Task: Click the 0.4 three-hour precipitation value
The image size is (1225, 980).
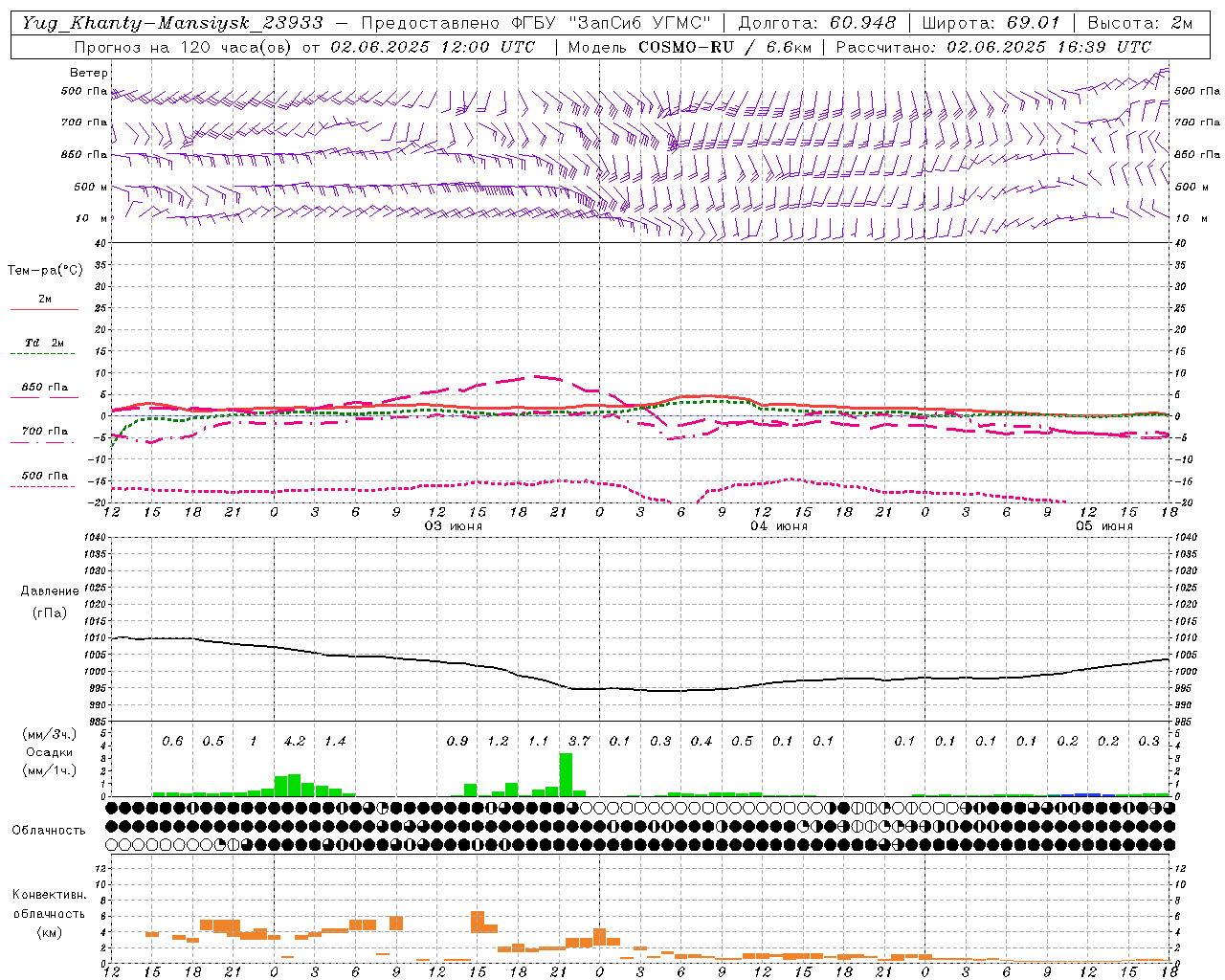Action: pos(702,742)
